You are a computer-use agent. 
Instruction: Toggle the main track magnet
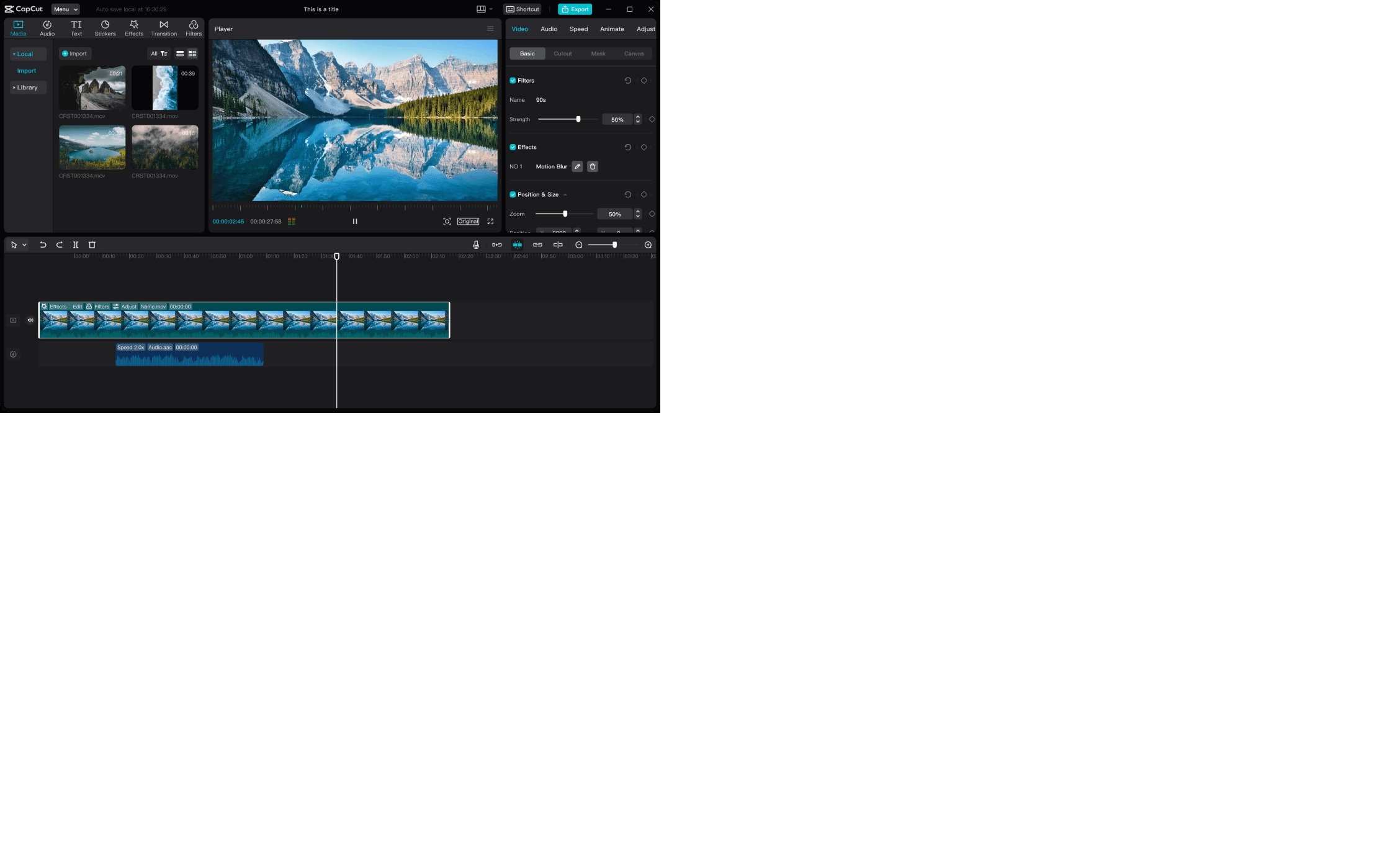pos(496,245)
